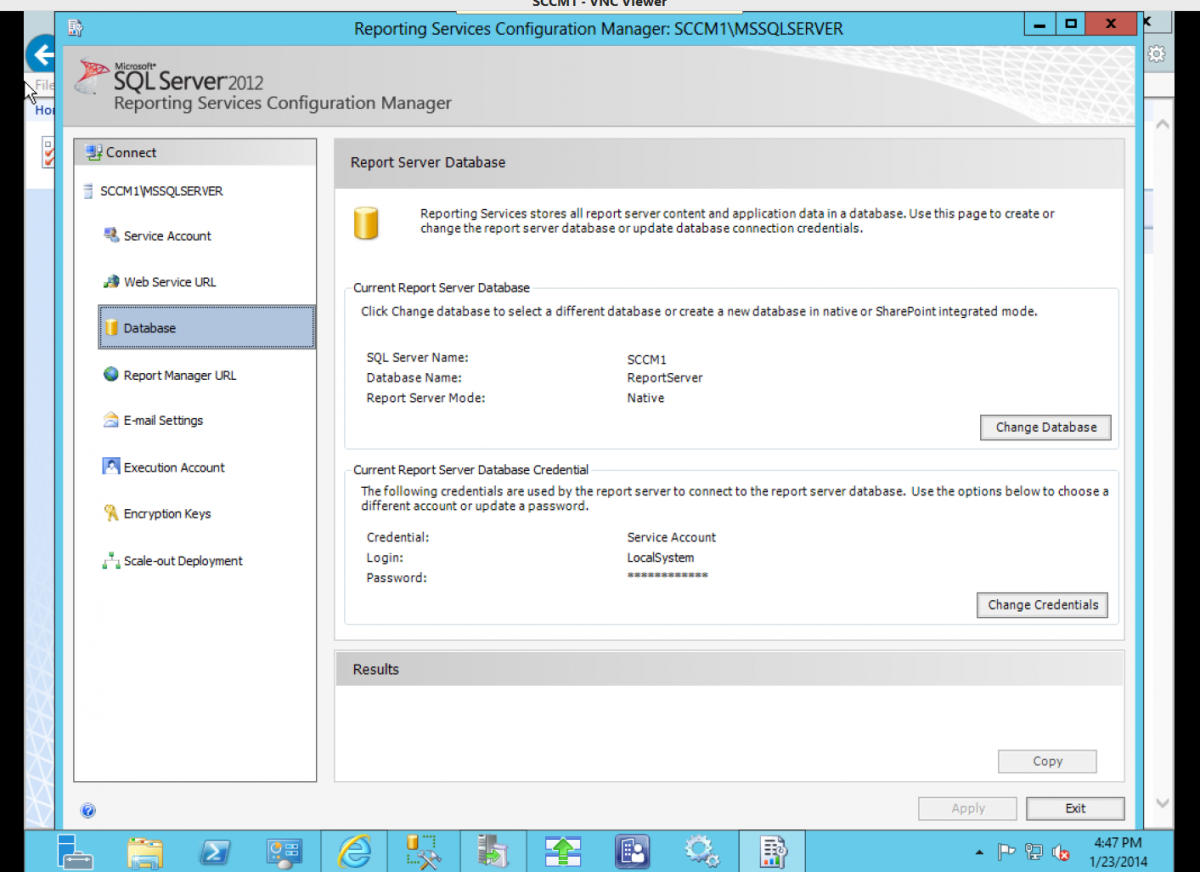Image resolution: width=1200 pixels, height=872 pixels.
Task: Click the back arrow in the background window
Action: (x=41, y=53)
